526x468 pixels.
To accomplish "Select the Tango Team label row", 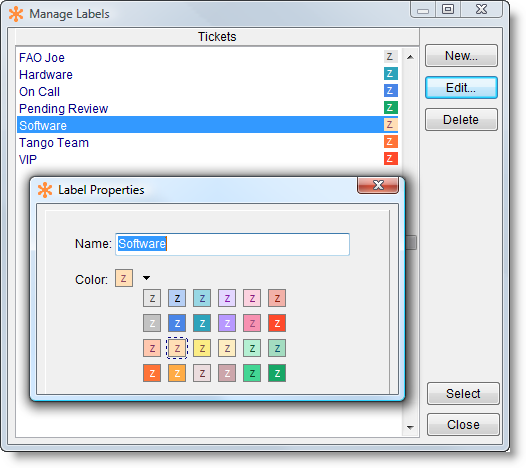I will [x=207, y=142].
